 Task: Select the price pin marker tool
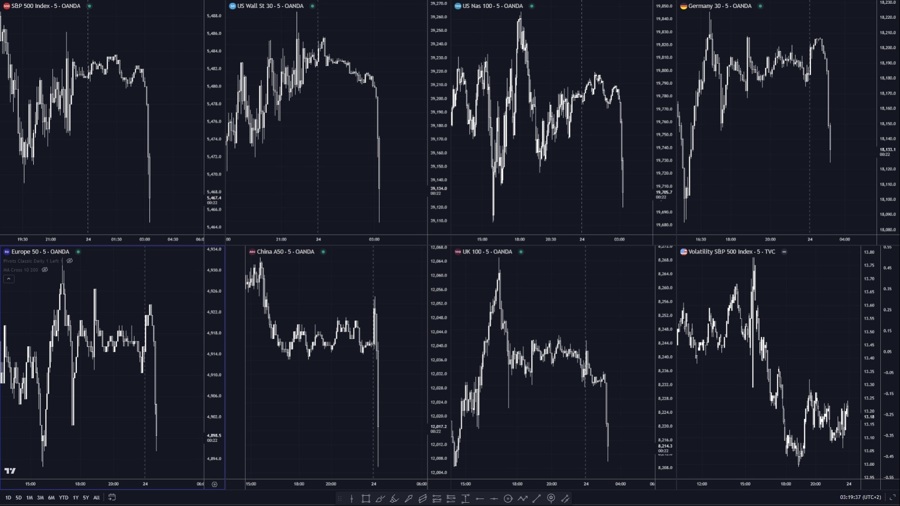[x=551, y=499]
